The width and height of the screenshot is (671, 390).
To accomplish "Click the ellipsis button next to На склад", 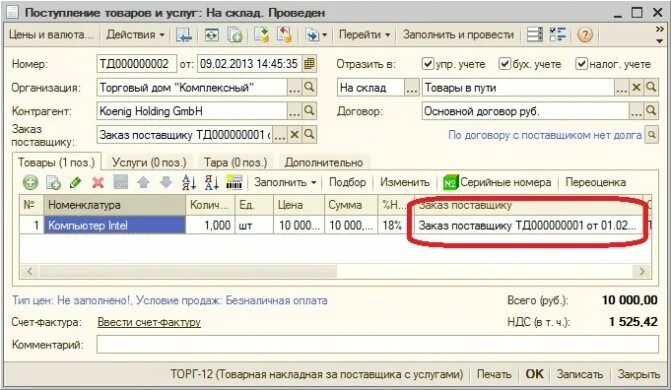I will [411, 88].
